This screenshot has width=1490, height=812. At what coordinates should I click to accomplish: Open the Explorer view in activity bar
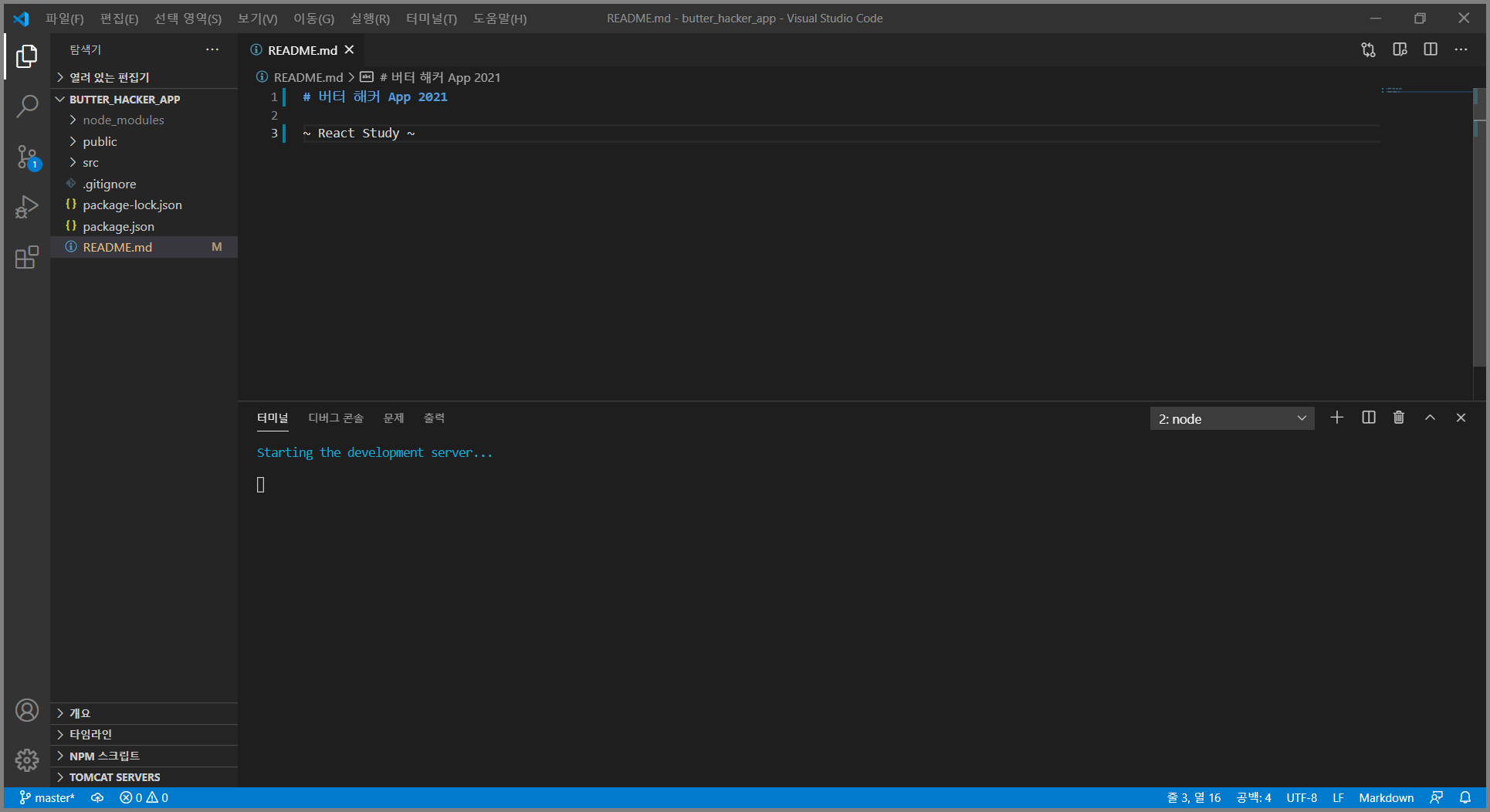(27, 56)
